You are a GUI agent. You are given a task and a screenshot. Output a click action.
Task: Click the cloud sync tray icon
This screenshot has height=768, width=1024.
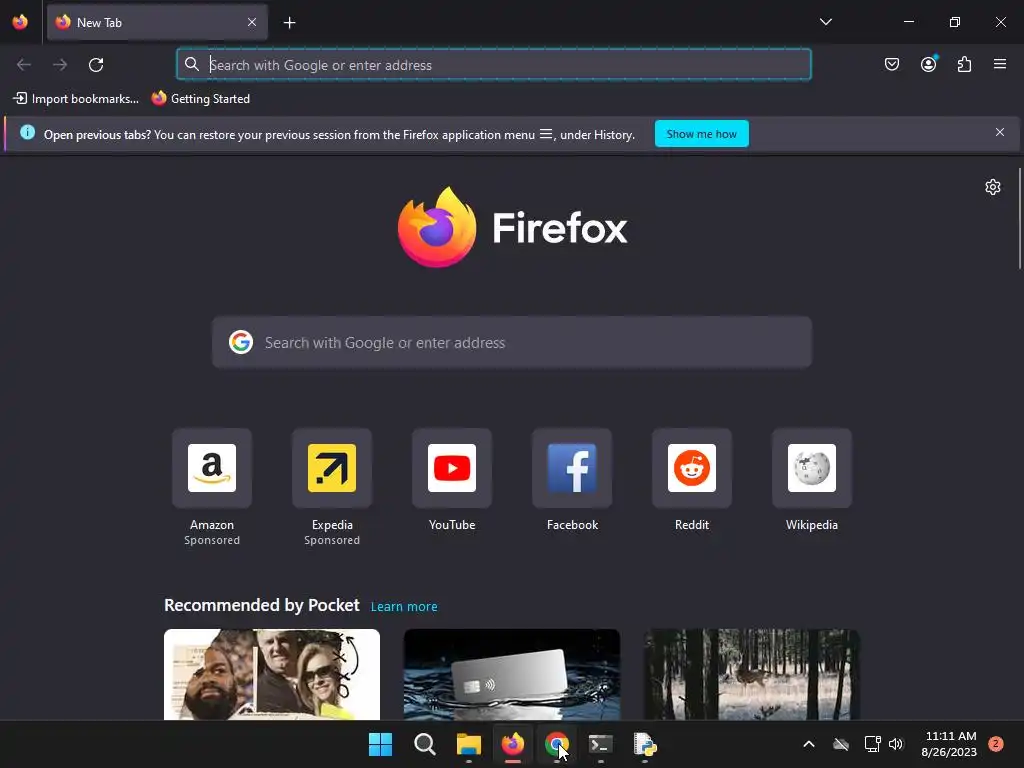tap(841, 744)
